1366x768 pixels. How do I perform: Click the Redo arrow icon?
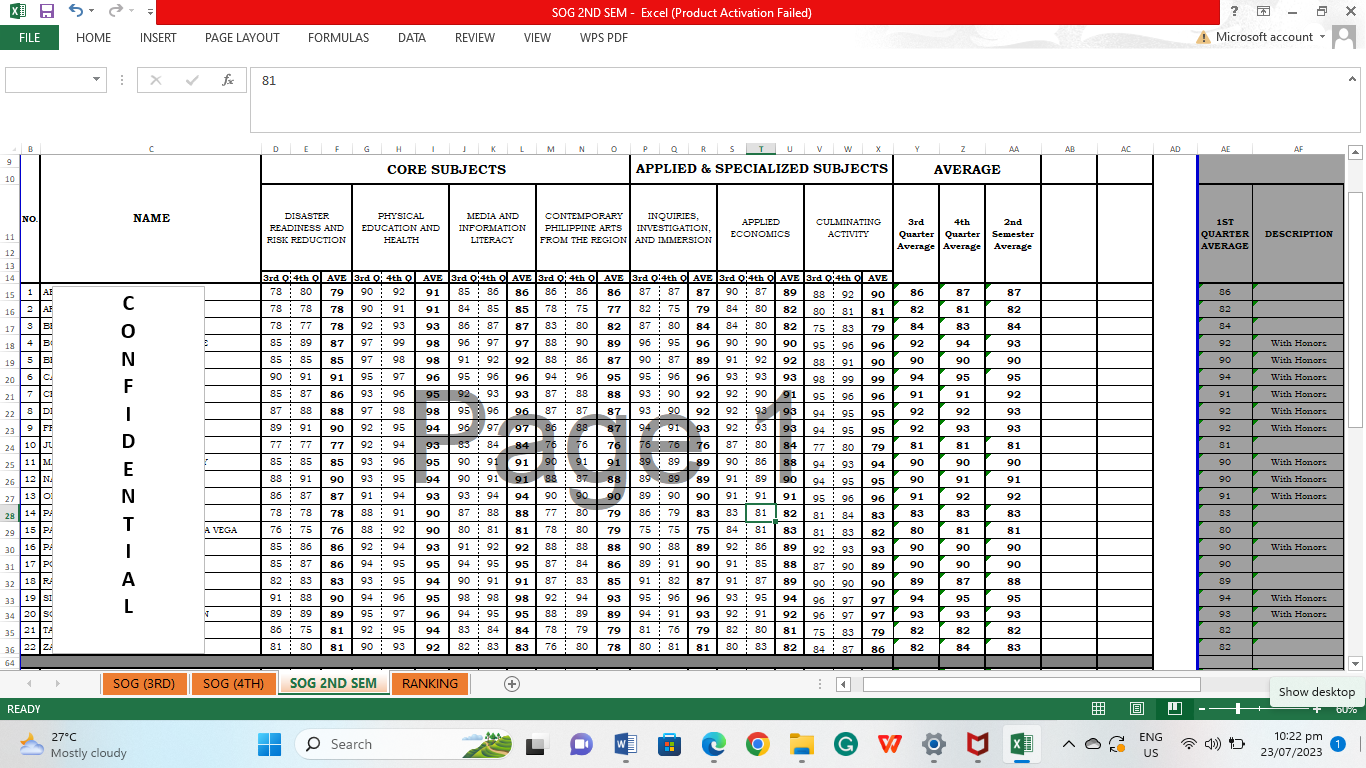point(117,12)
